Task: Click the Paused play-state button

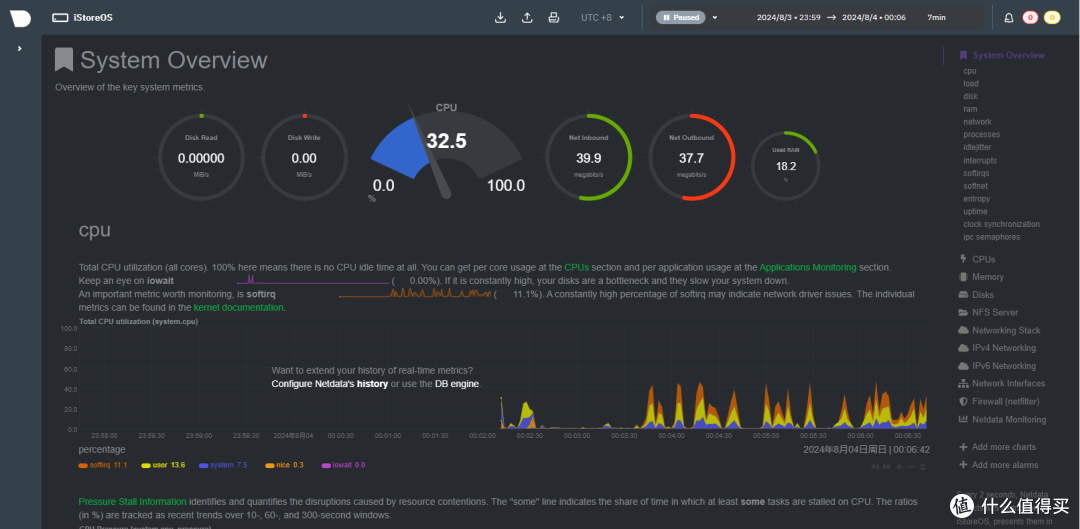Action: [x=681, y=18]
